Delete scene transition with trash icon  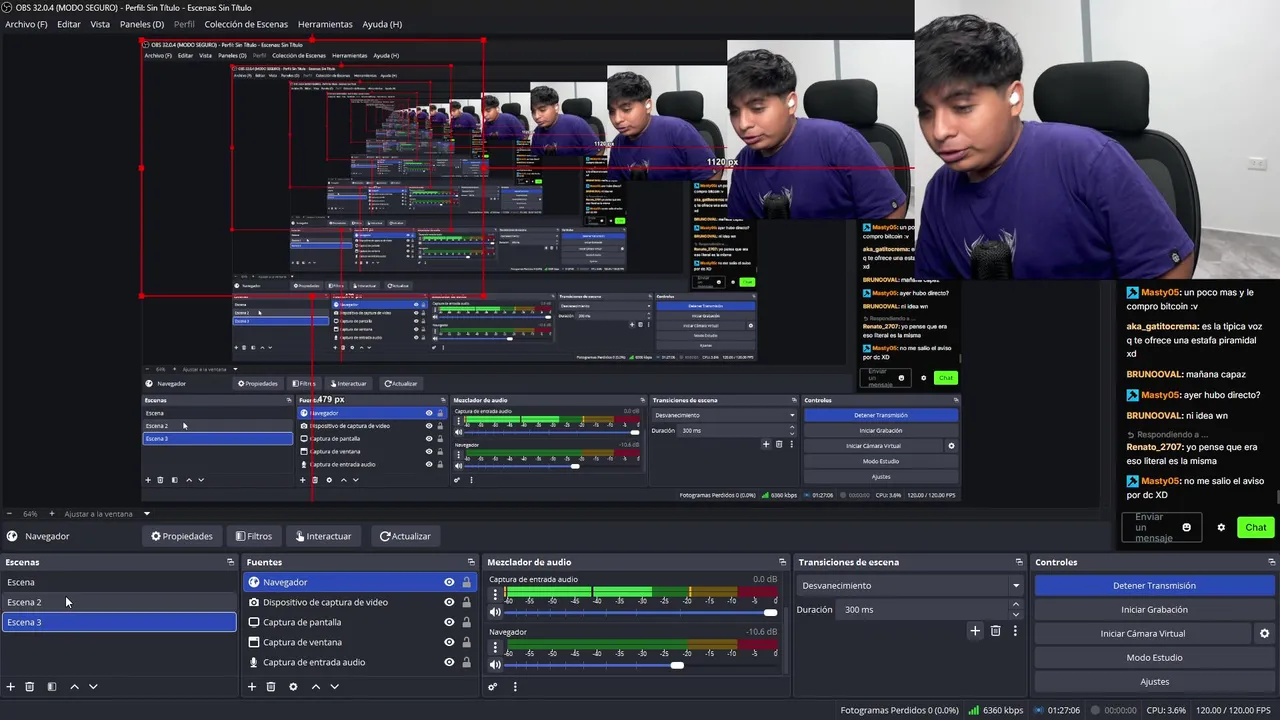tap(995, 631)
